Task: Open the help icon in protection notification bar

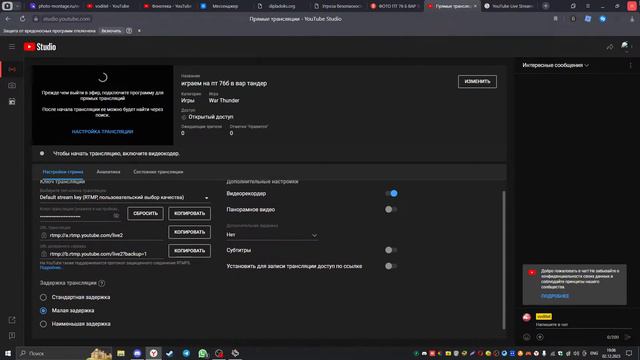Action: (x=129, y=31)
